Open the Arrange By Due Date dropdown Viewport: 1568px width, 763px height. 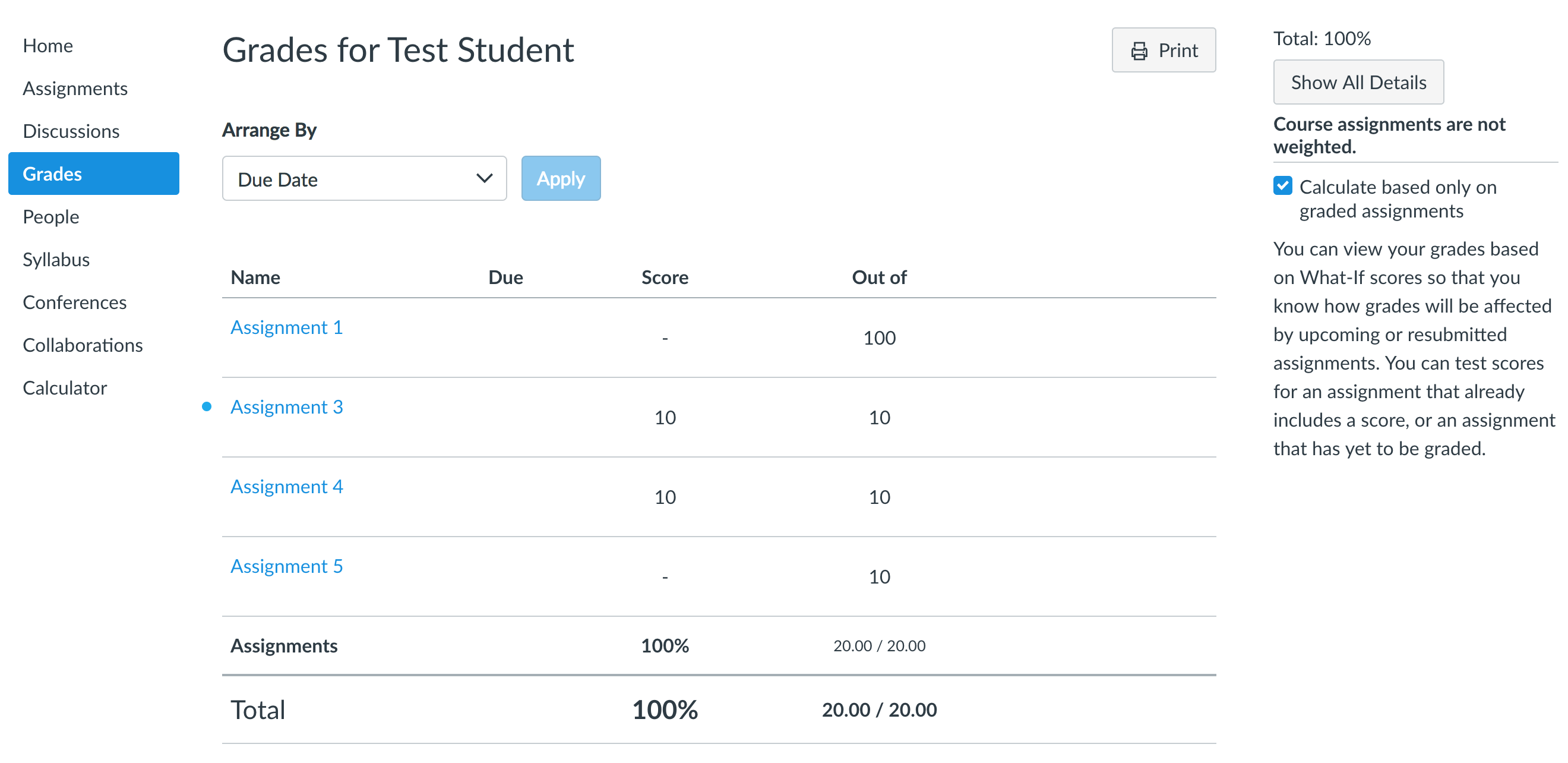tap(364, 178)
